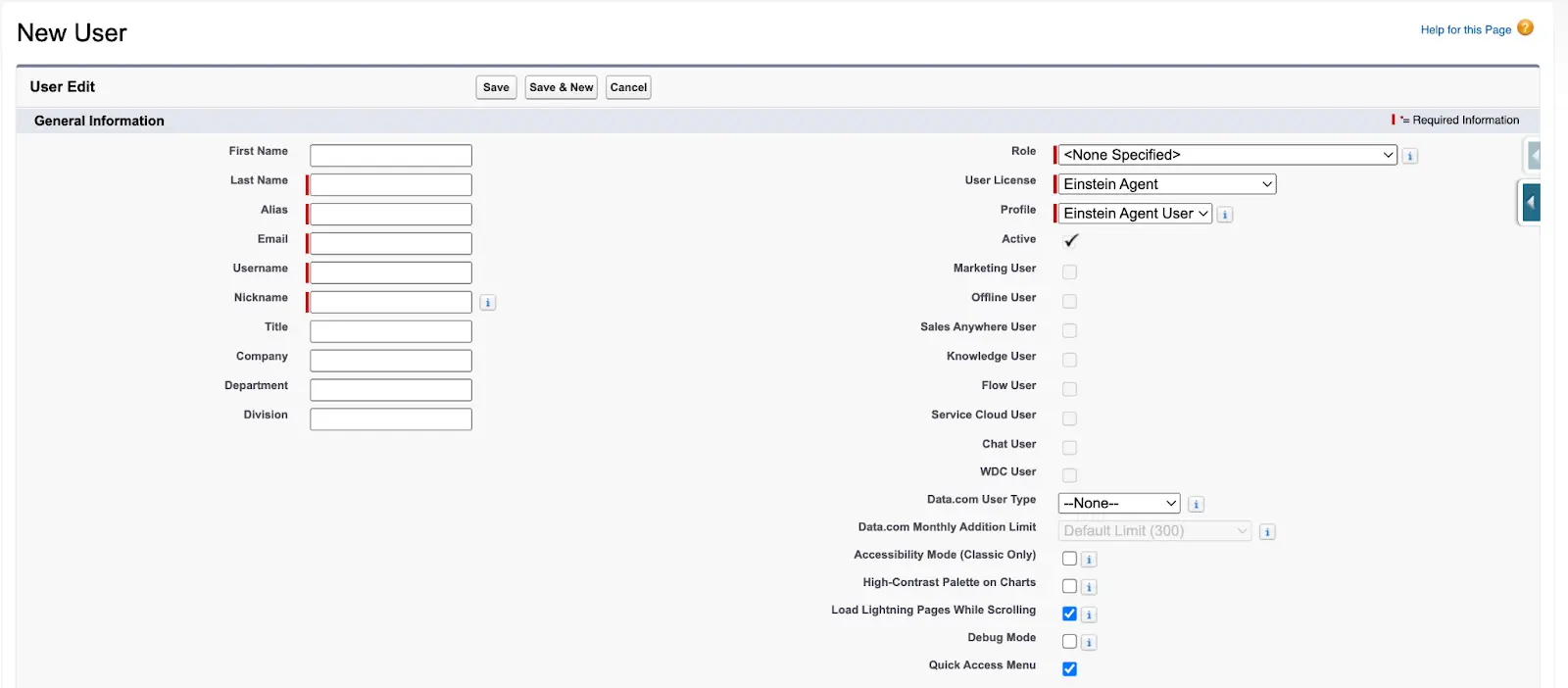
Task: Click into the First Name field
Action: [x=391, y=155]
